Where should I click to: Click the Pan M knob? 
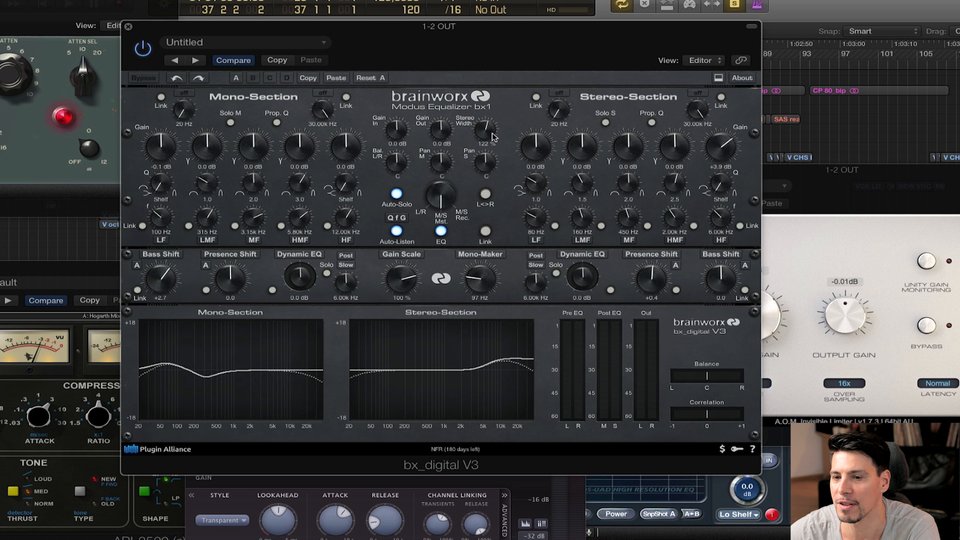[440, 162]
